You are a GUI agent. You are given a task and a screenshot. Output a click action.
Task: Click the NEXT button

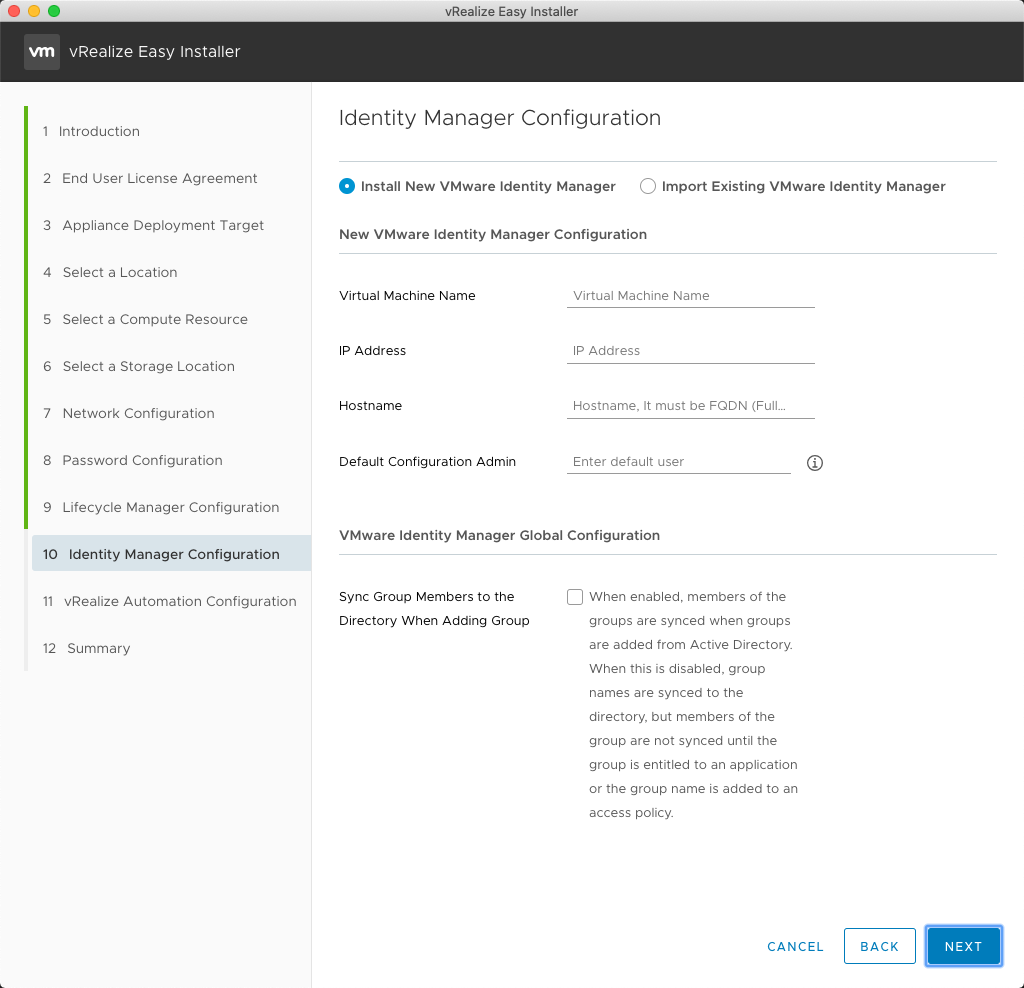coord(963,946)
